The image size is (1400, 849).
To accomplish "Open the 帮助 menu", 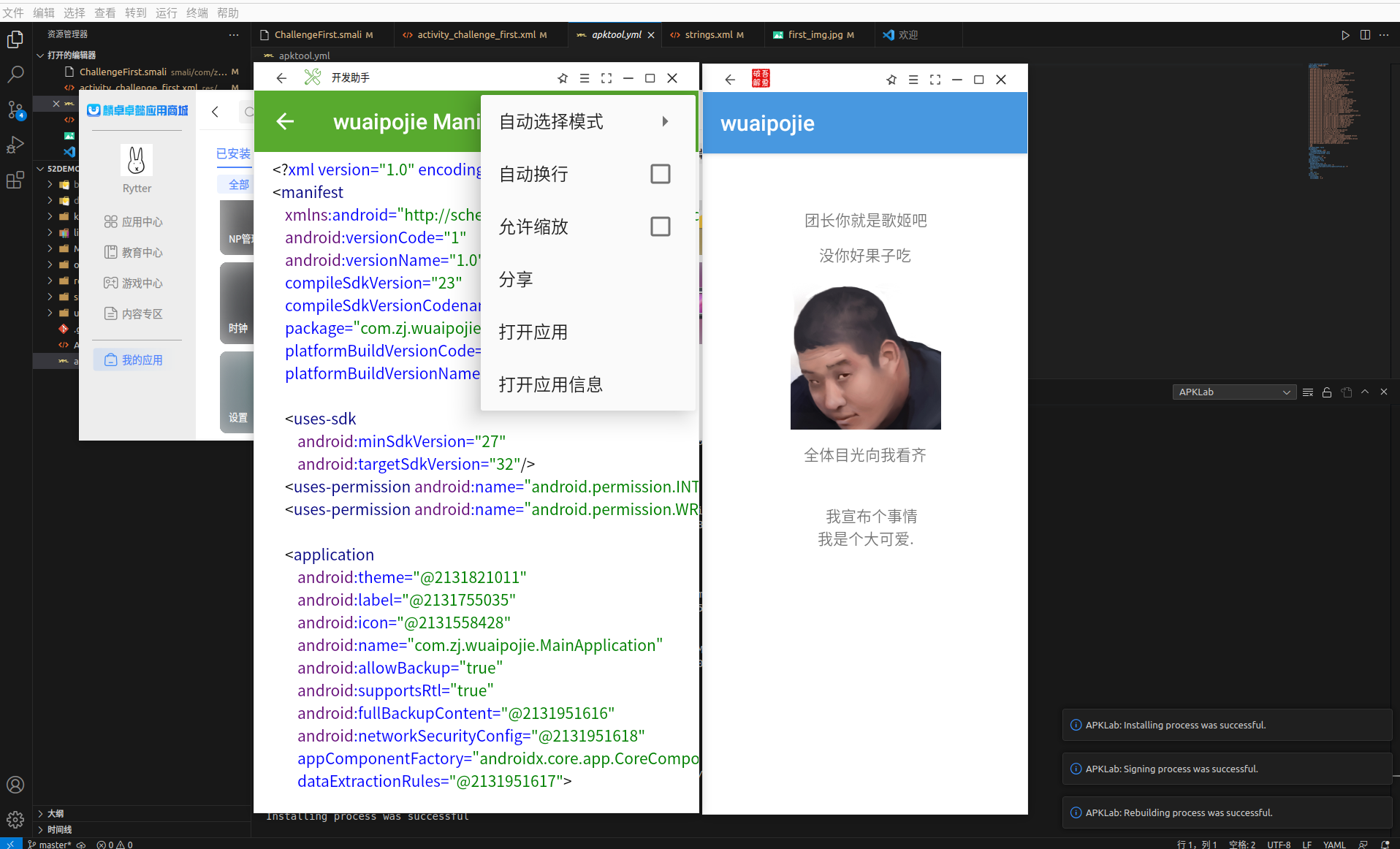I will [x=228, y=12].
